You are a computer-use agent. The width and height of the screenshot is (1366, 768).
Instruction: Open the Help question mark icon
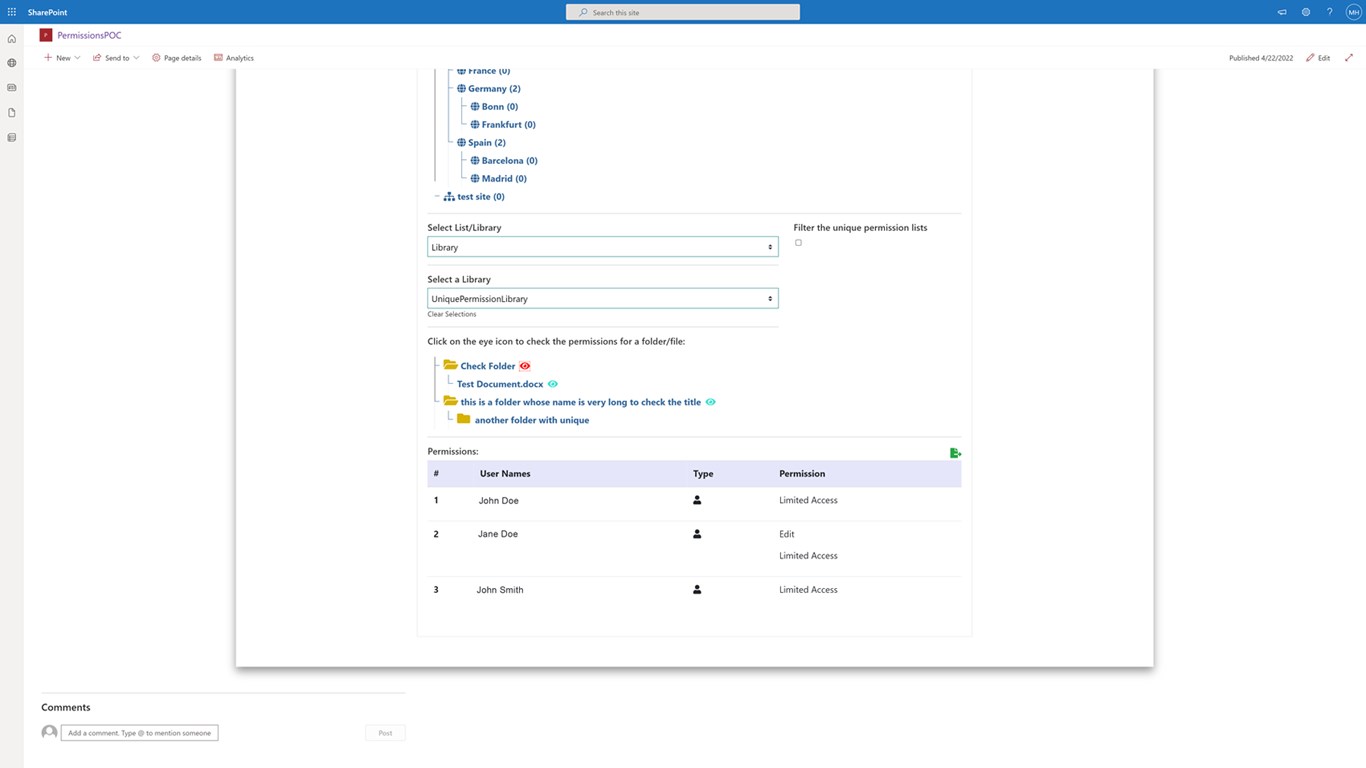[x=1330, y=12]
